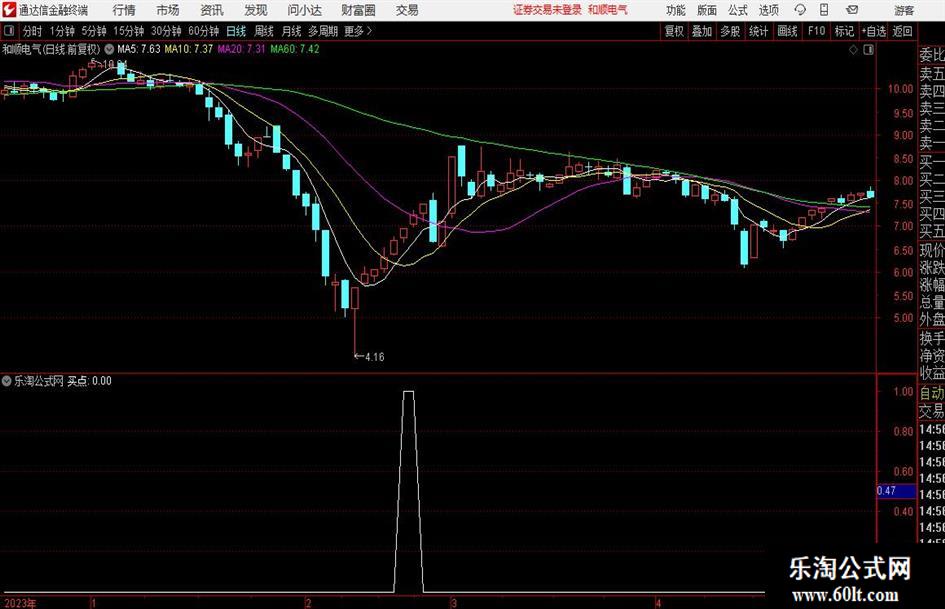Click the month 3 marker on the time axis

point(454,603)
